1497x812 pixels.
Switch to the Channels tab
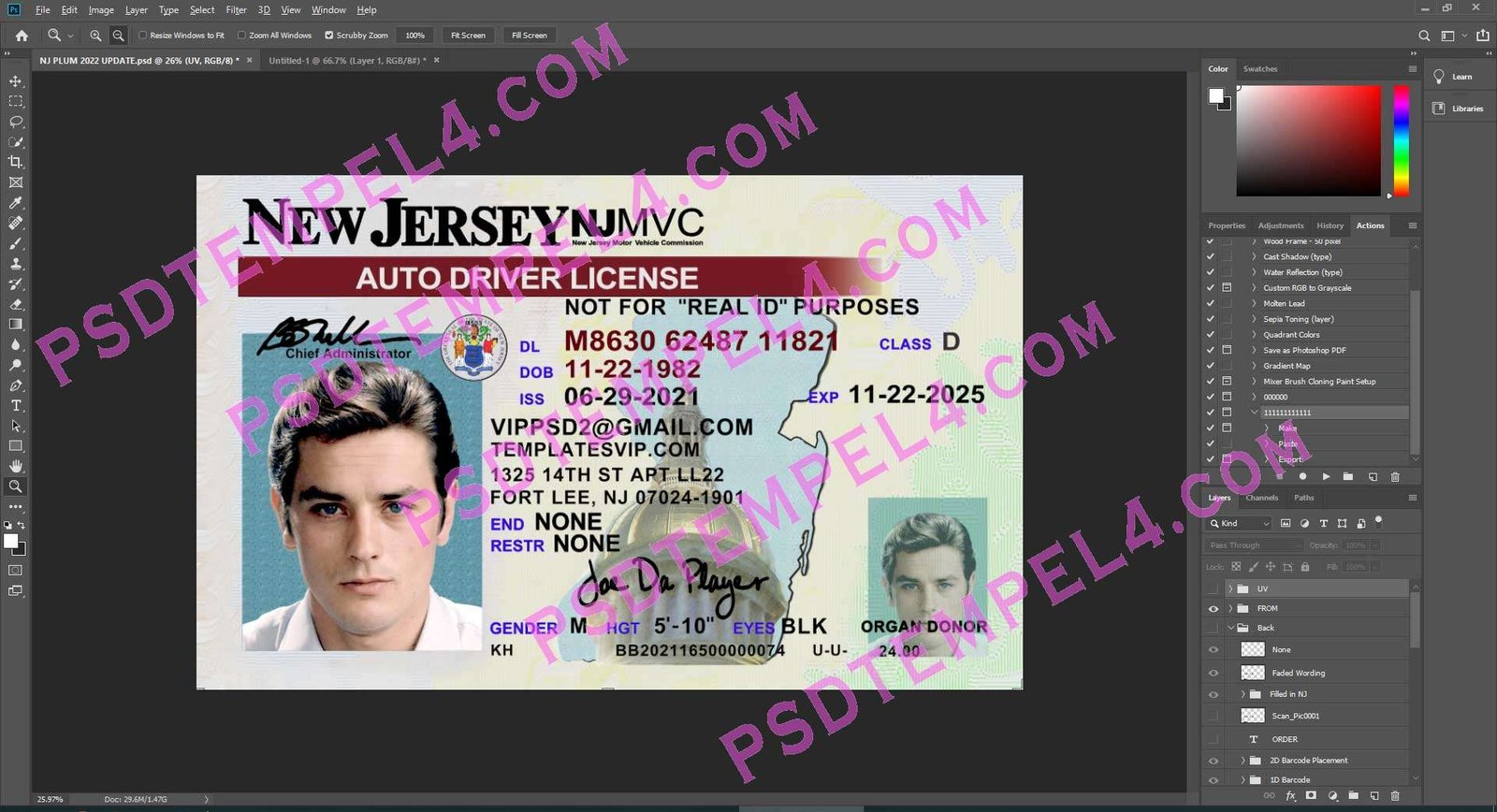1261,498
